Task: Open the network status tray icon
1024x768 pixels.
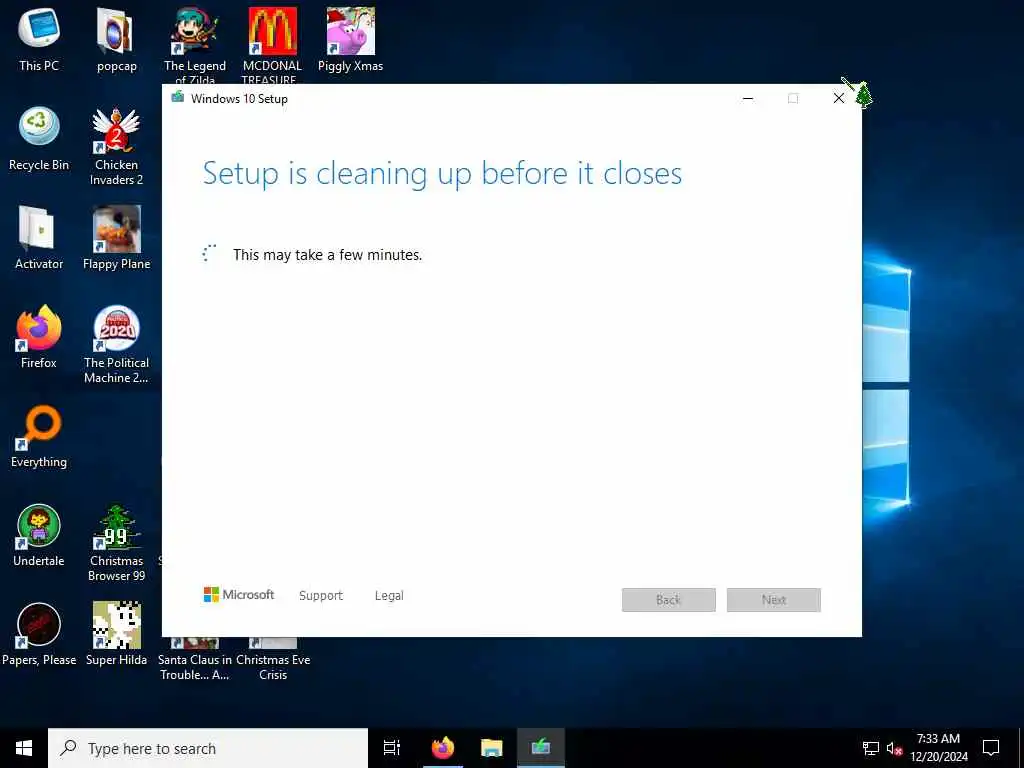Action: click(871, 748)
